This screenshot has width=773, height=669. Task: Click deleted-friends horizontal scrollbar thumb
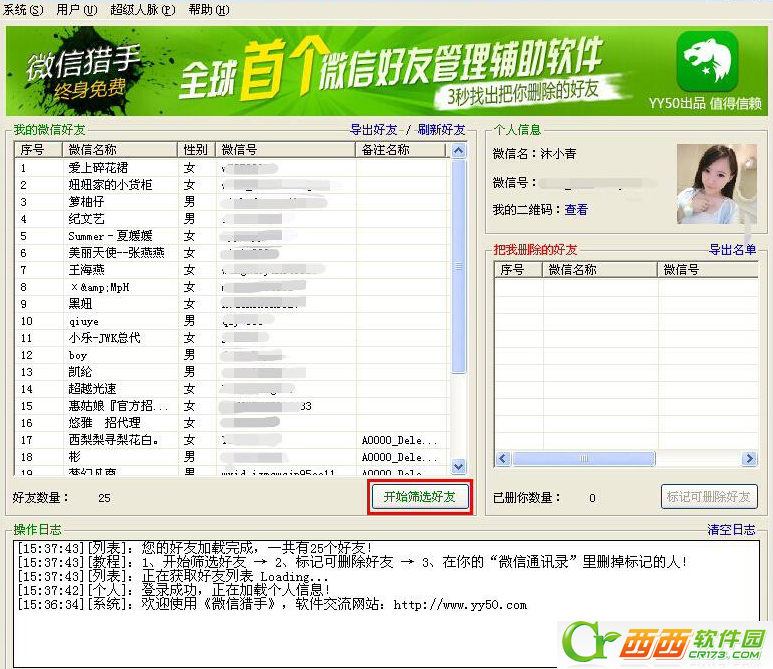584,458
